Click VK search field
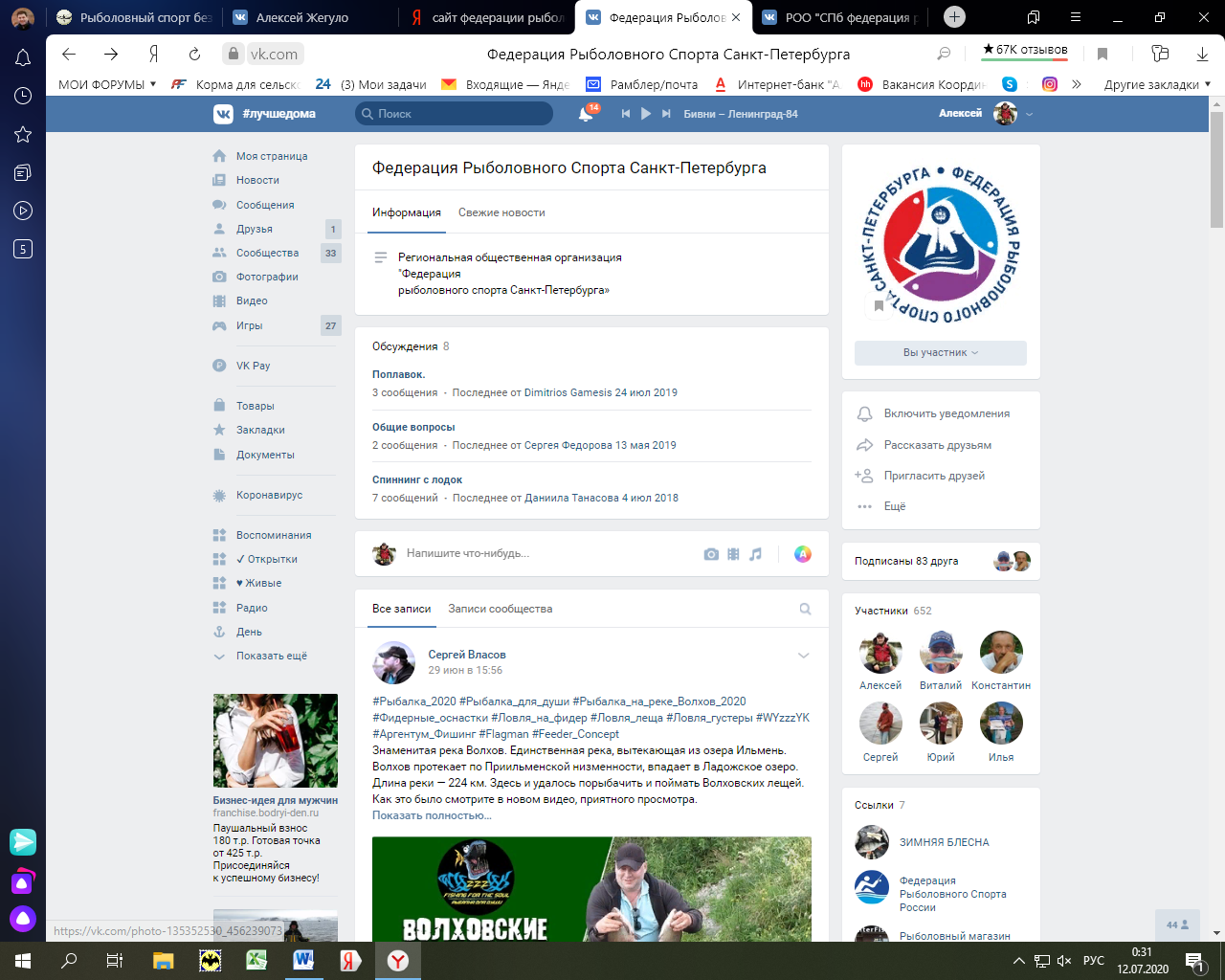The width and height of the screenshot is (1225, 980). point(454,114)
